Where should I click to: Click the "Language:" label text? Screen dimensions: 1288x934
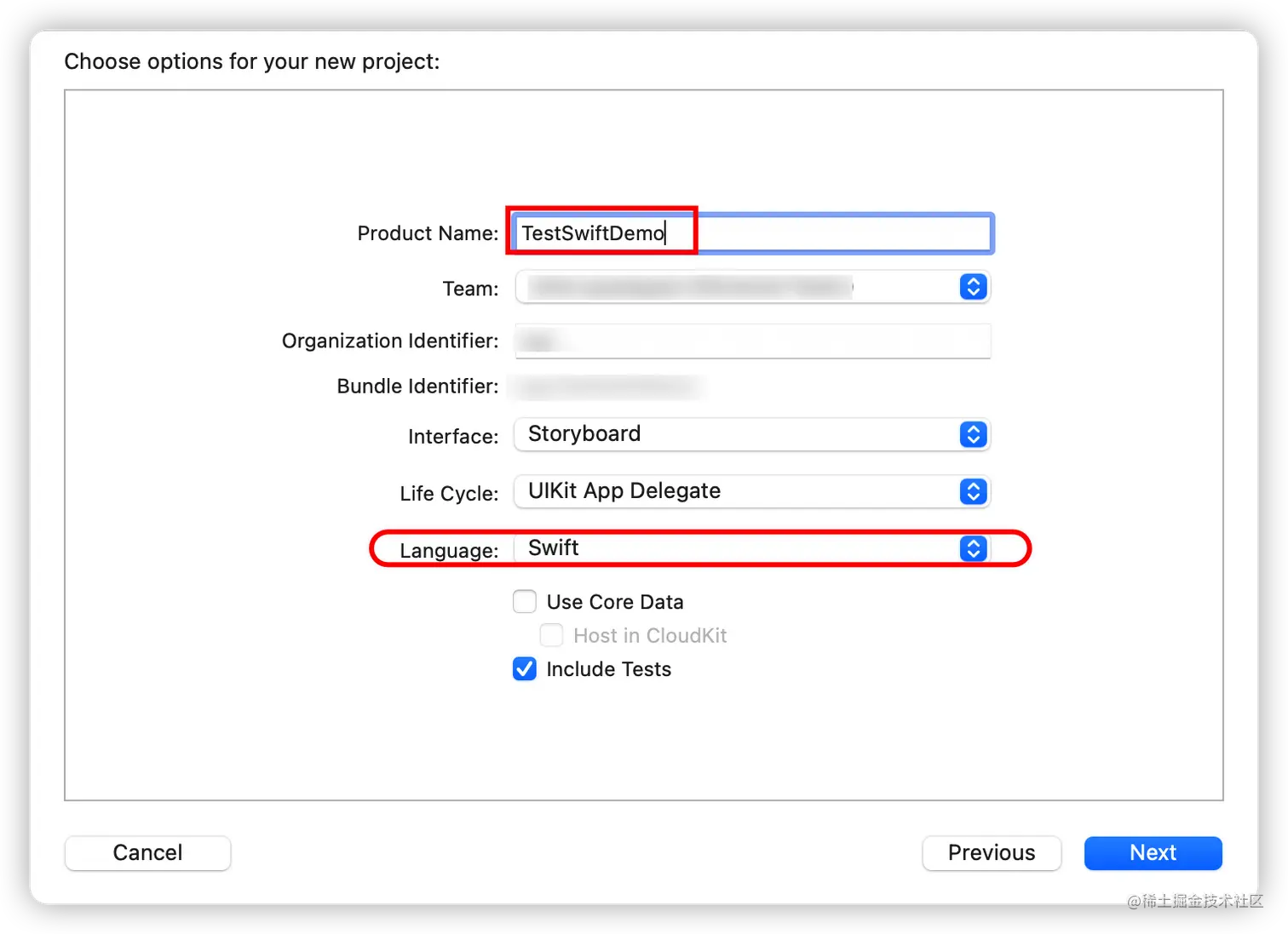[x=449, y=551]
